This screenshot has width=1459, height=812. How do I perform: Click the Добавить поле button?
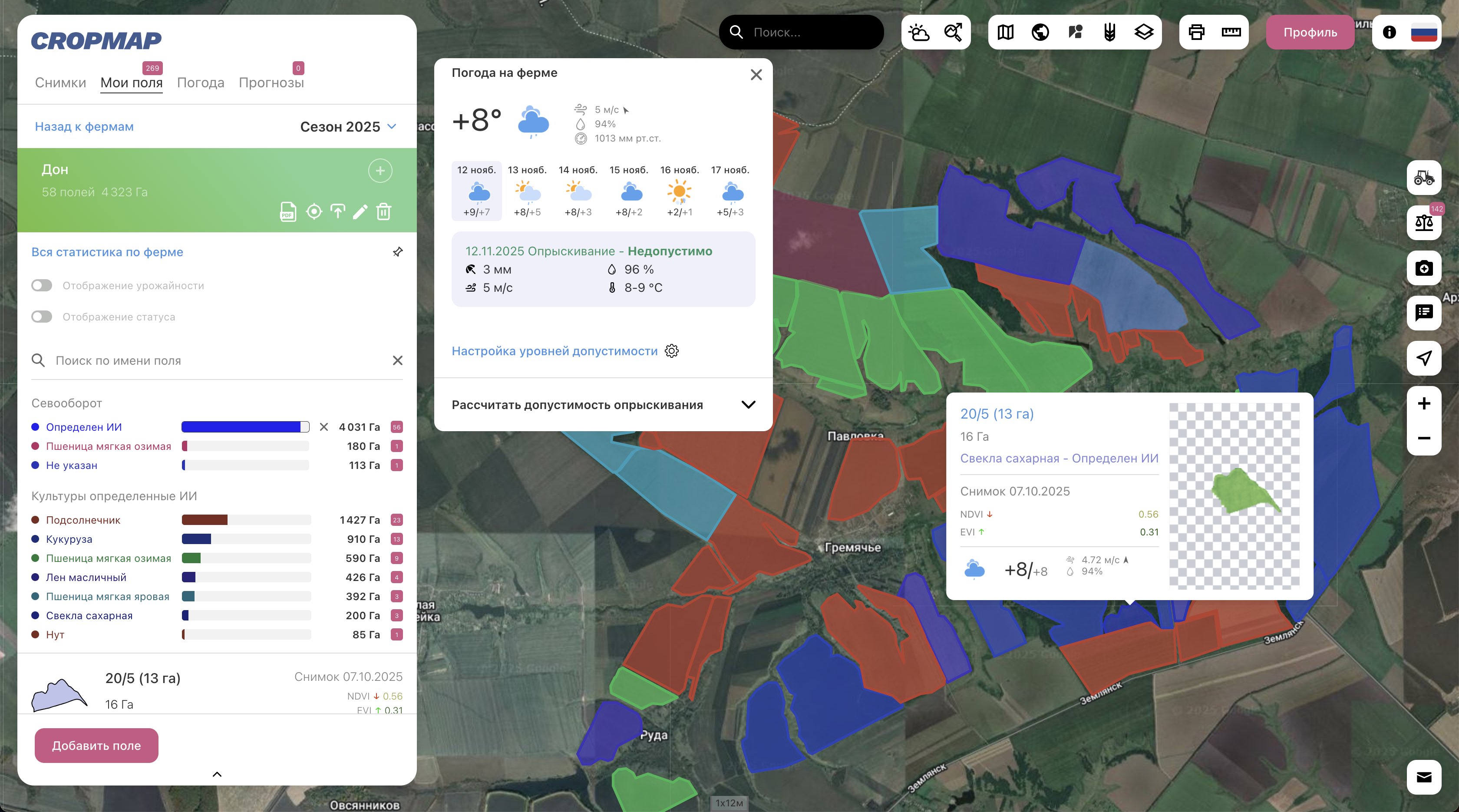point(96,745)
